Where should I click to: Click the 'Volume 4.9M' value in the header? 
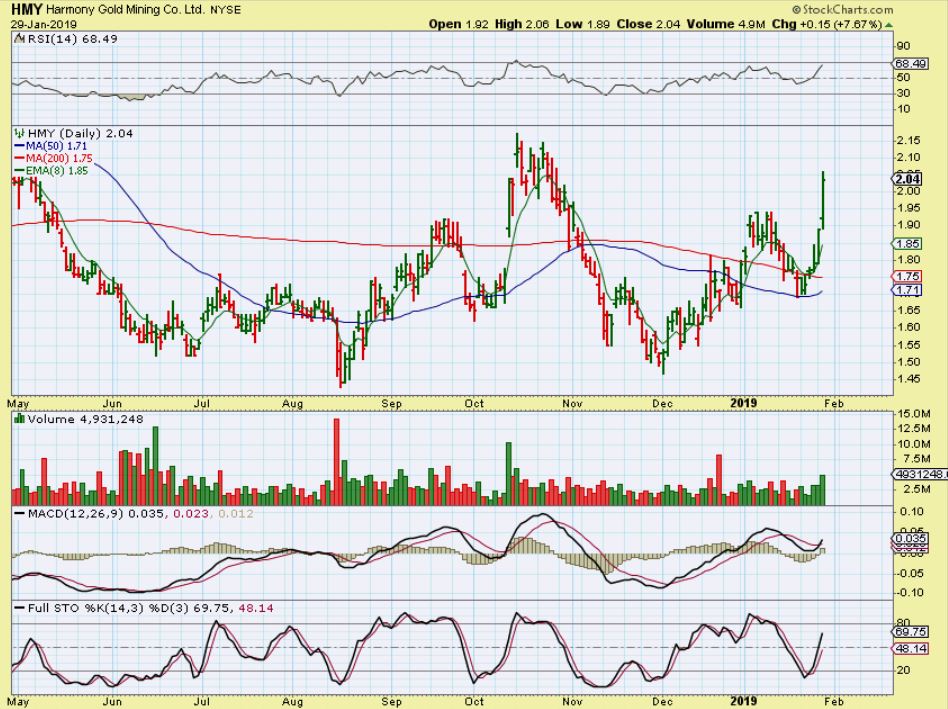point(726,24)
